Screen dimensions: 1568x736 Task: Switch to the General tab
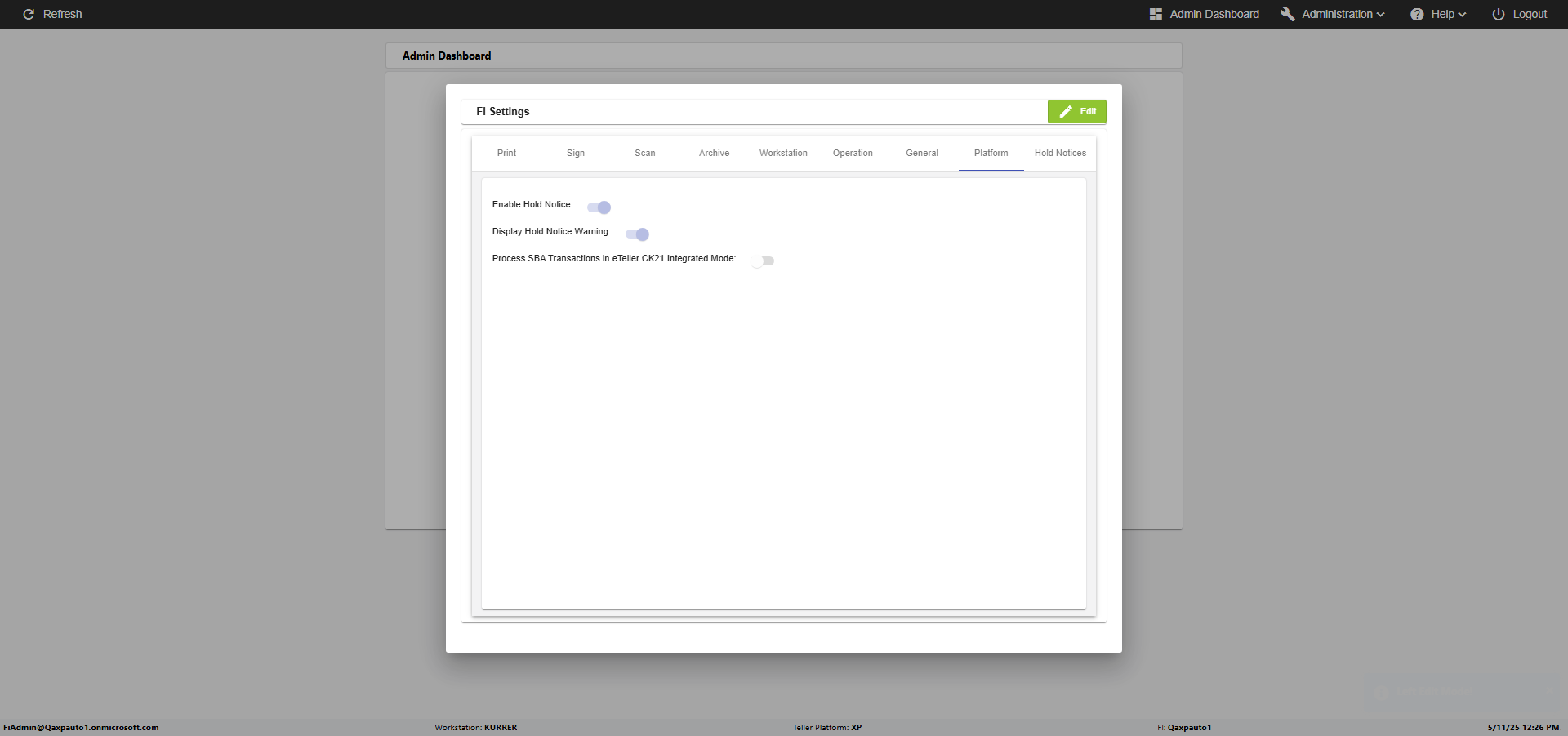[x=922, y=154]
